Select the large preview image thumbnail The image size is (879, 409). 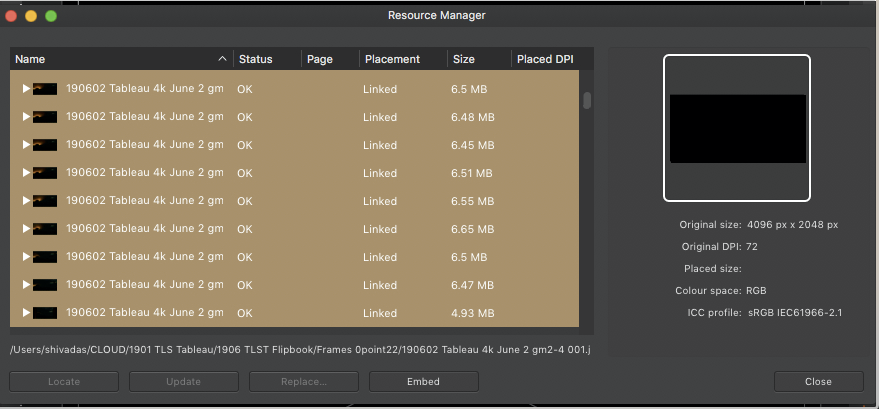(737, 128)
